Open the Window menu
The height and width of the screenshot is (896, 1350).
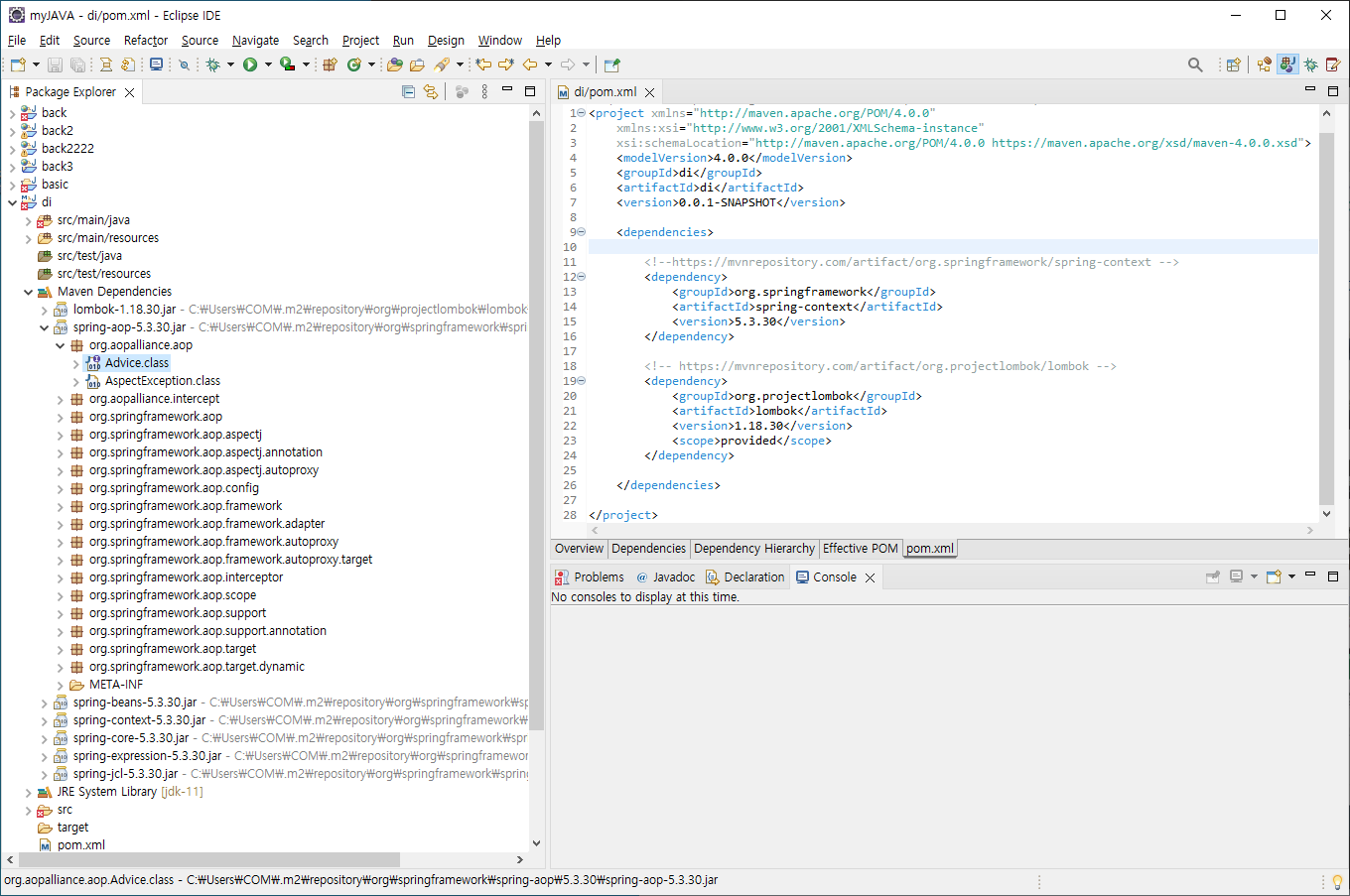[499, 40]
